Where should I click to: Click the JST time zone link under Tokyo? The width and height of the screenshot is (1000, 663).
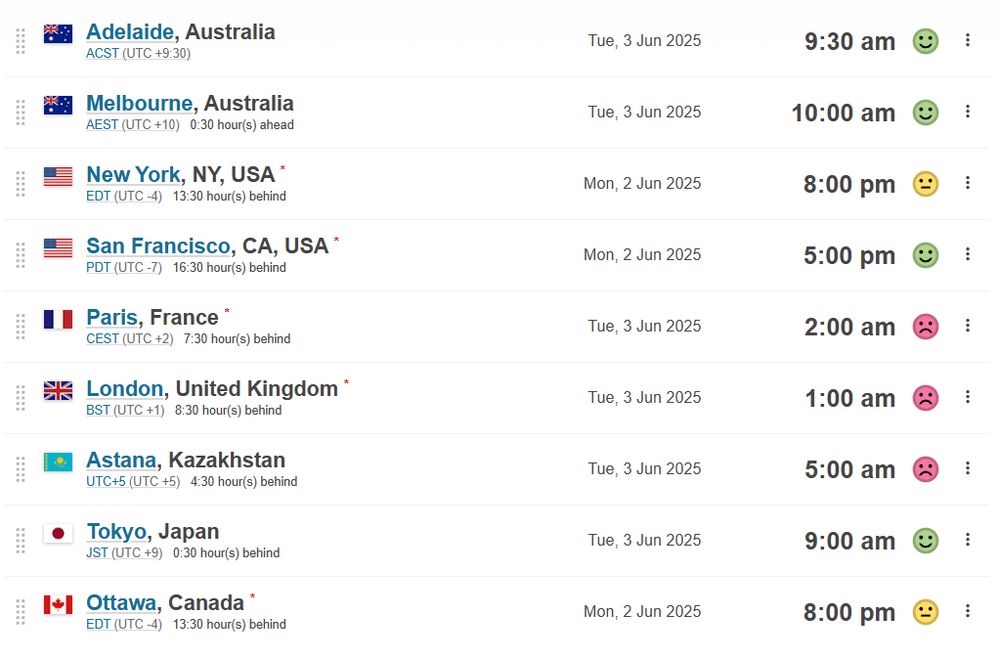97,553
